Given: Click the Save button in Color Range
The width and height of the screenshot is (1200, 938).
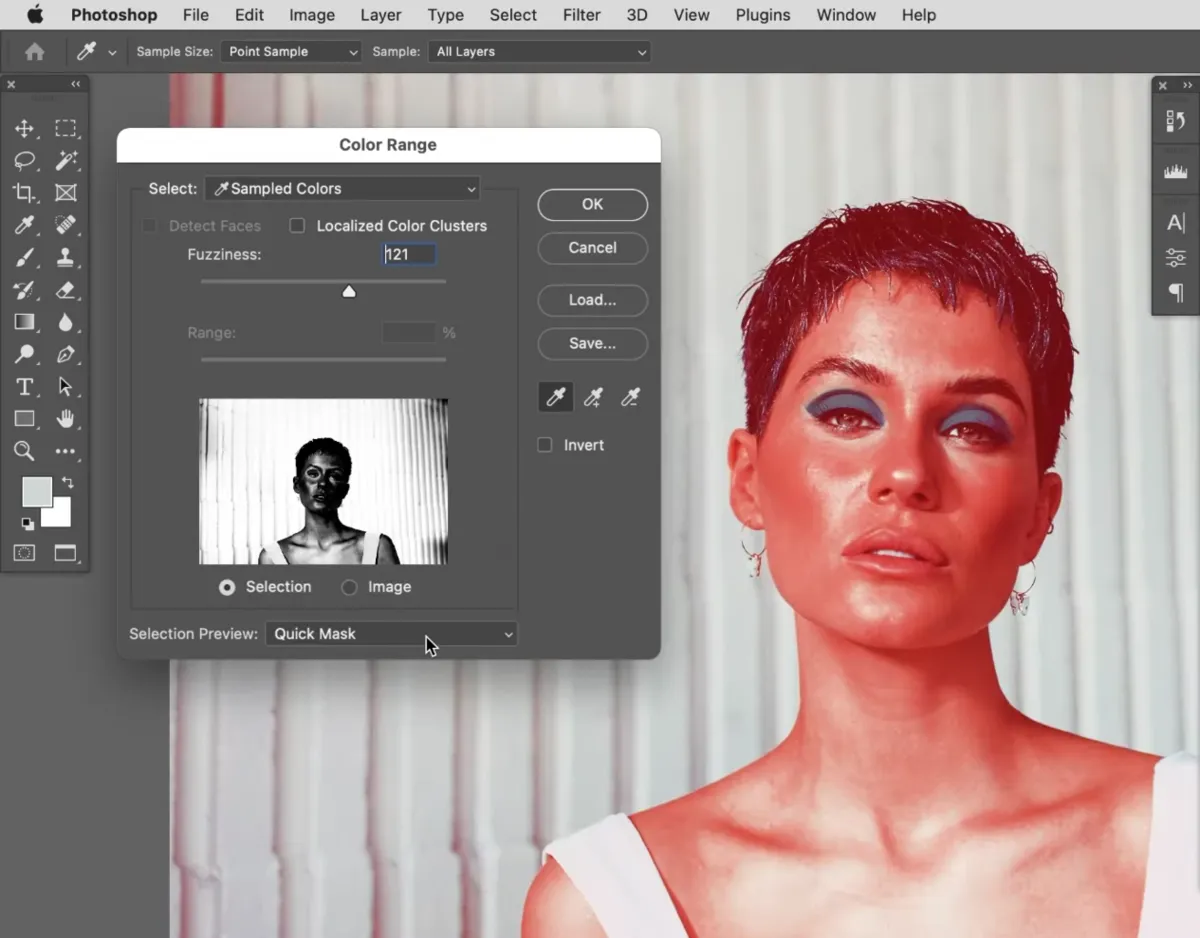Looking at the screenshot, I should point(592,343).
